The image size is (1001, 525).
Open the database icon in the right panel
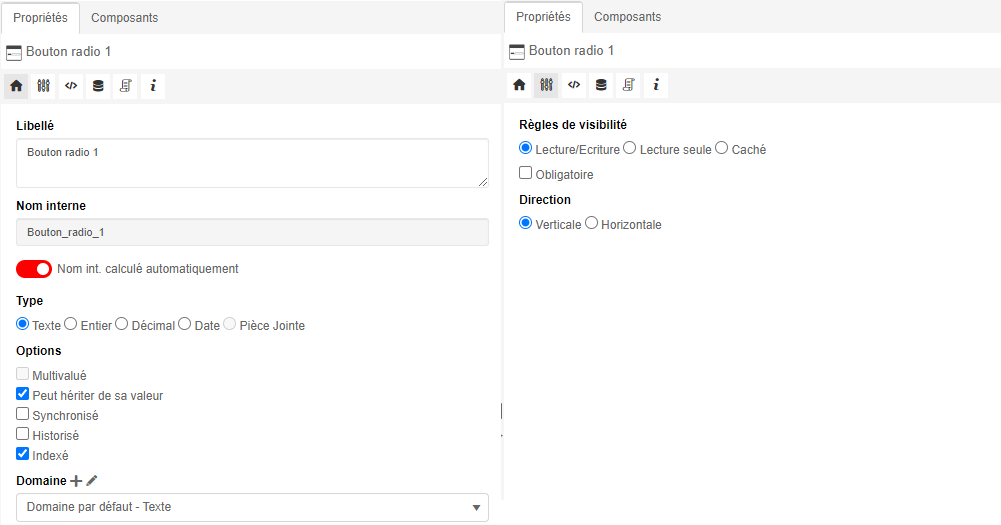tap(601, 85)
